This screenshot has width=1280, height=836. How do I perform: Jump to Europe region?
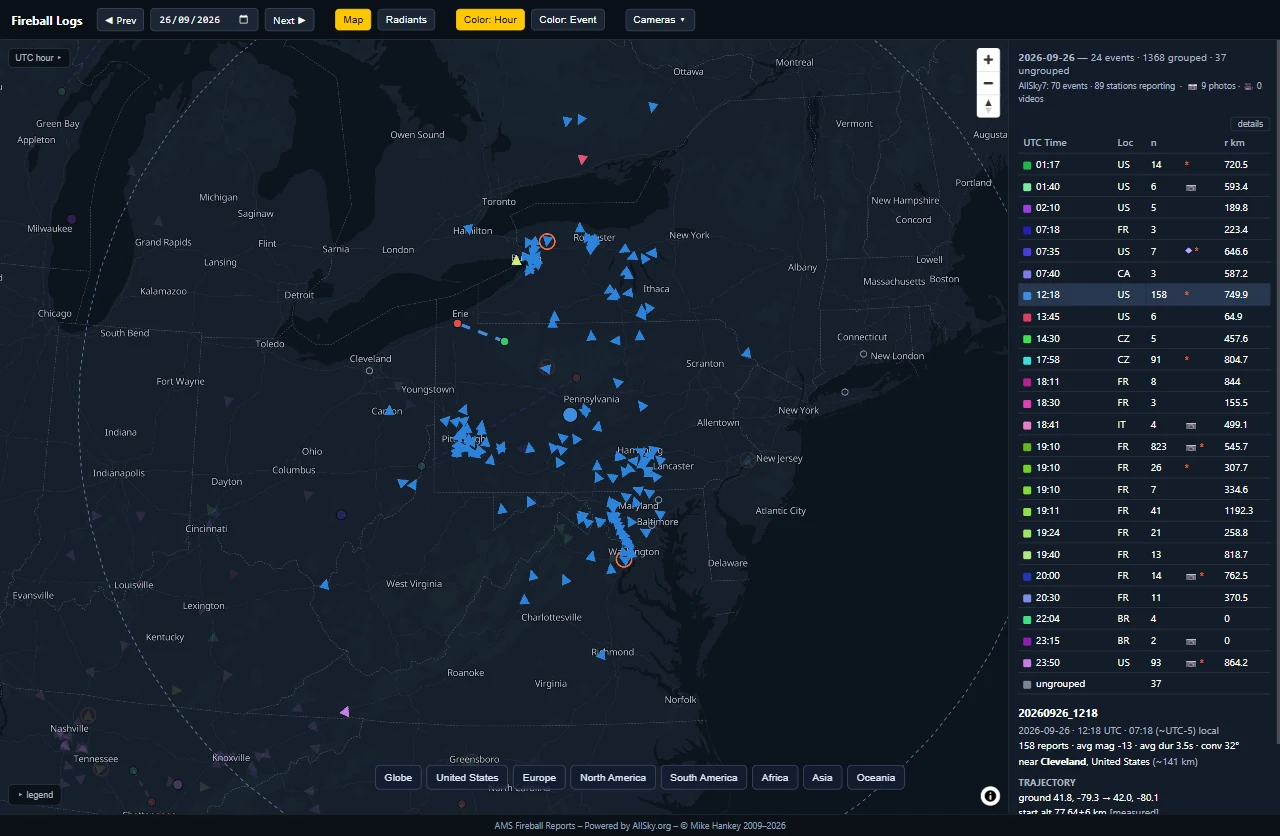pyautogui.click(x=539, y=778)
